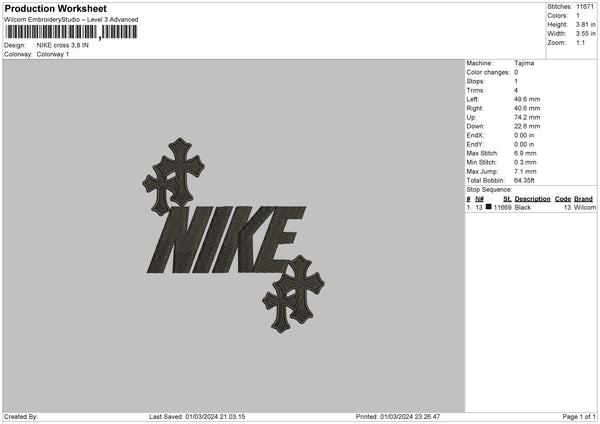Select the Black description in stop sequence
This screenshot has width=600, height=424.
coord(522,207)
